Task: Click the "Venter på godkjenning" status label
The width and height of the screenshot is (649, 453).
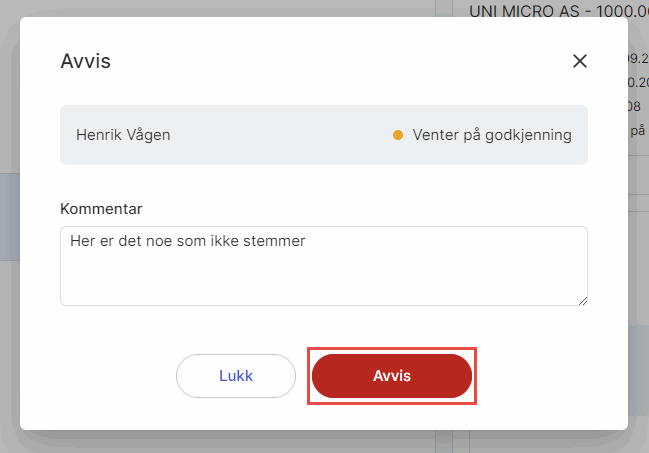Action: (492, 135)
